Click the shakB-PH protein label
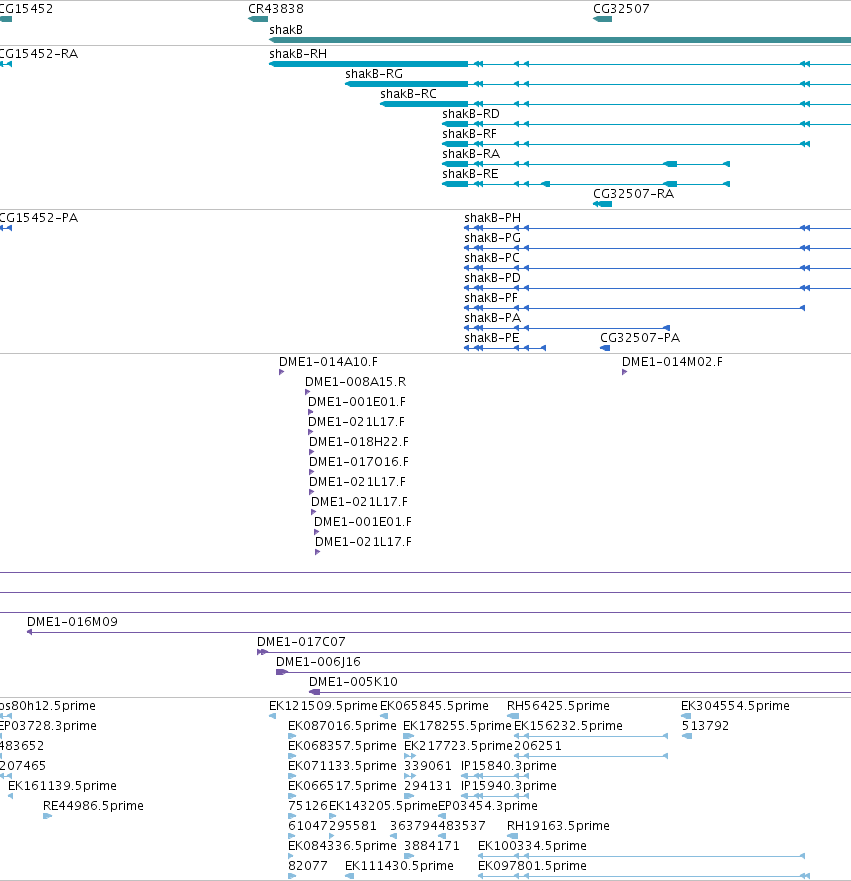Image resolution: width=851 pixels, height=881 pixels. click(493, 218)
